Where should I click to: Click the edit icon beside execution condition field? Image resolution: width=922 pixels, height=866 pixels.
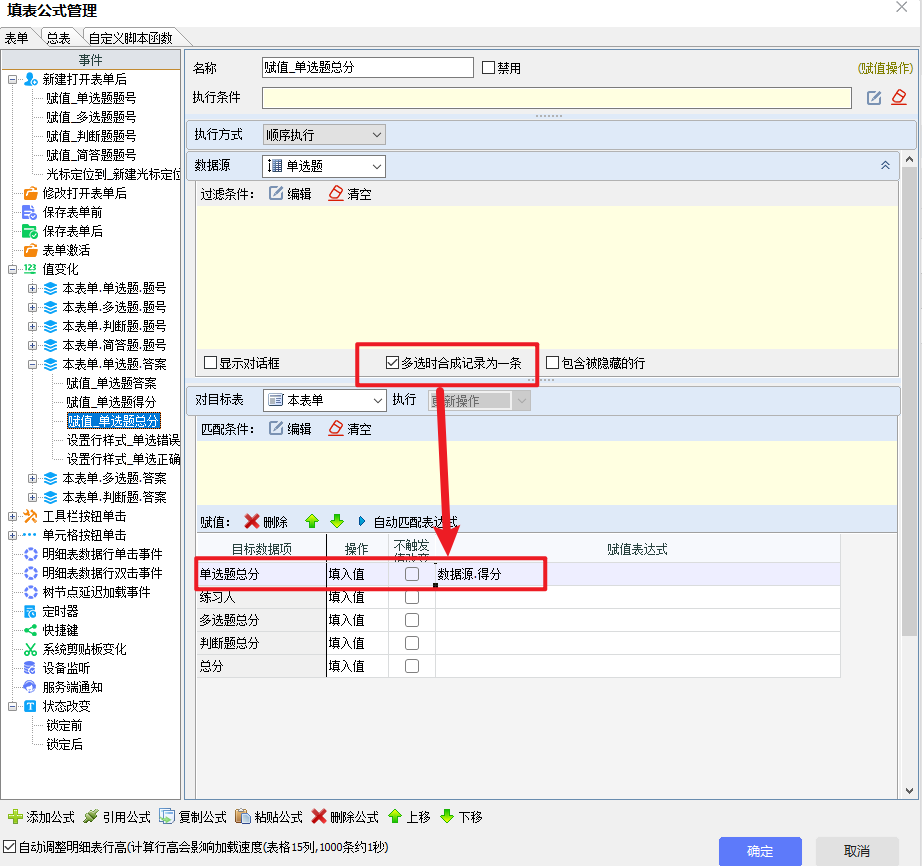(874, 97)
